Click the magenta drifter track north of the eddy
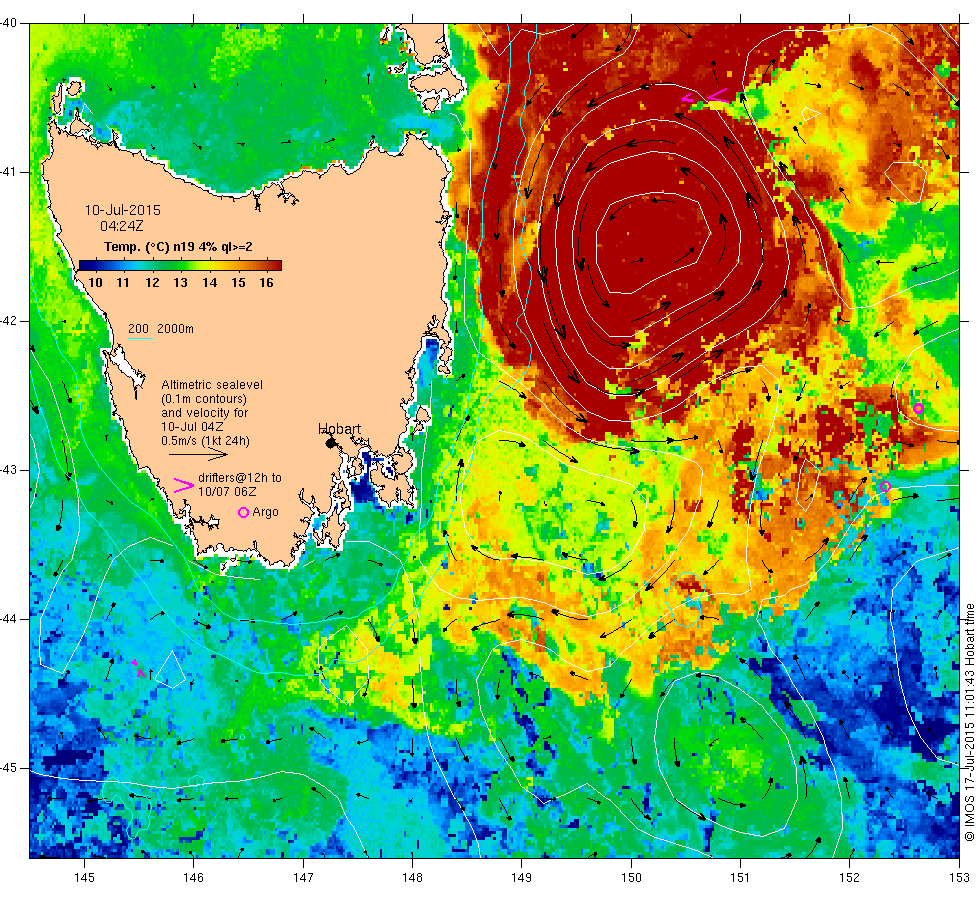 706,97
